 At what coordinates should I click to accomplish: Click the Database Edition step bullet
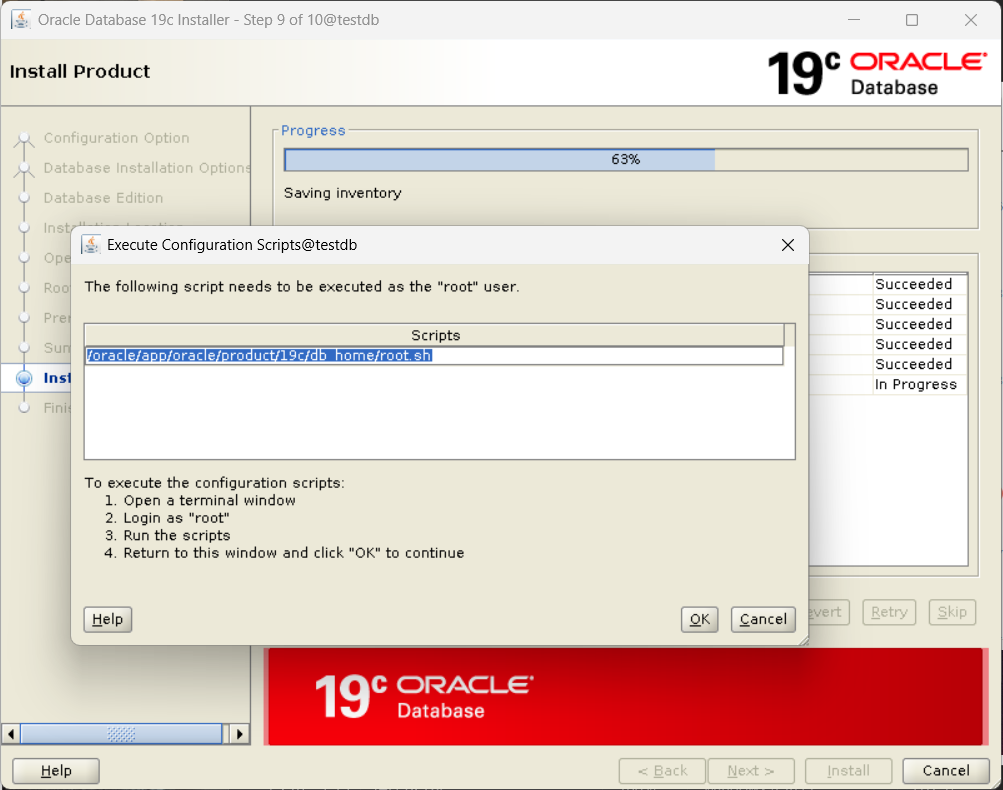pyautogui.click(x=24, y=198)
